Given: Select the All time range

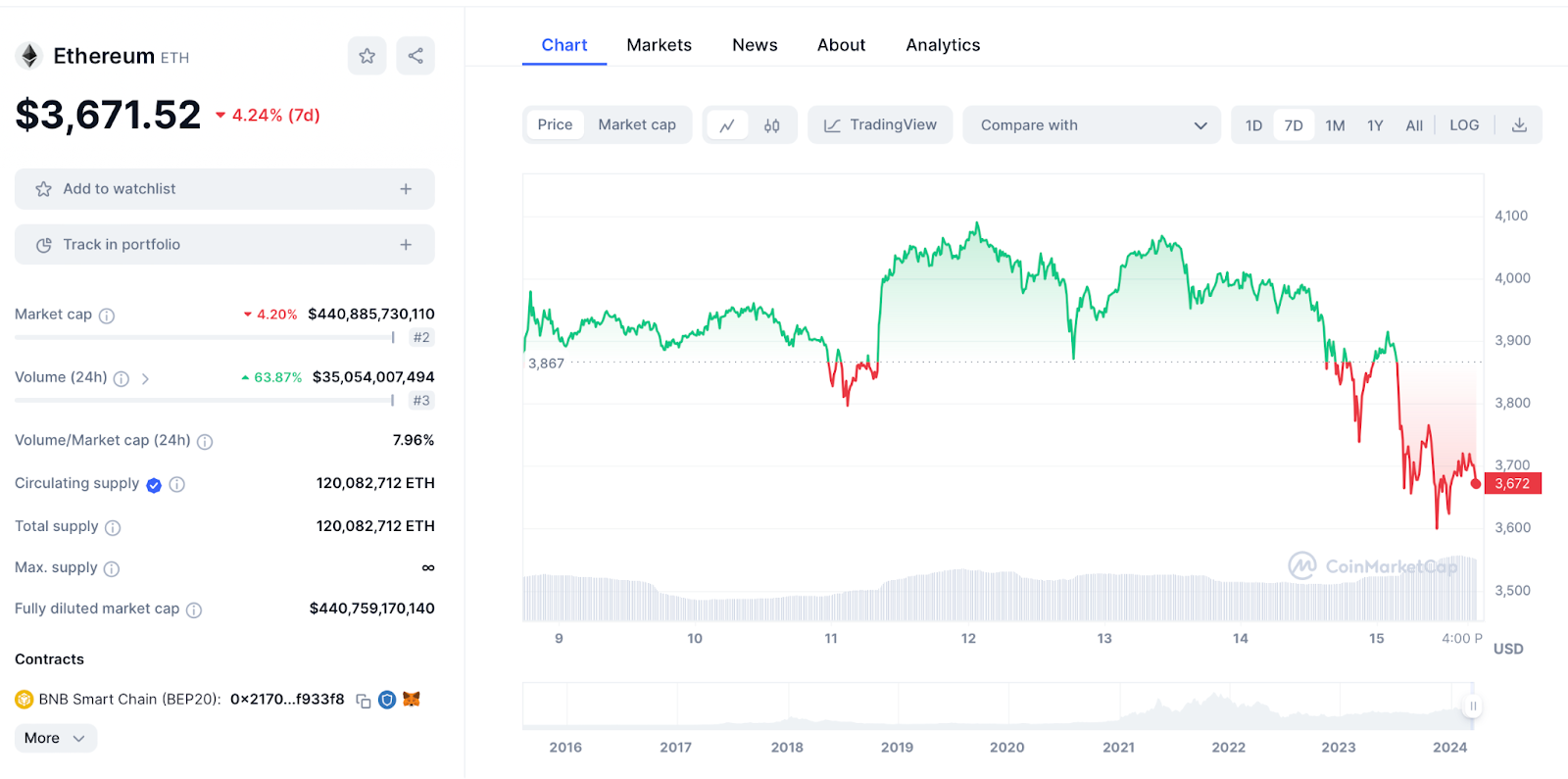Looking at the screenshot, I should click(1414, 125).
